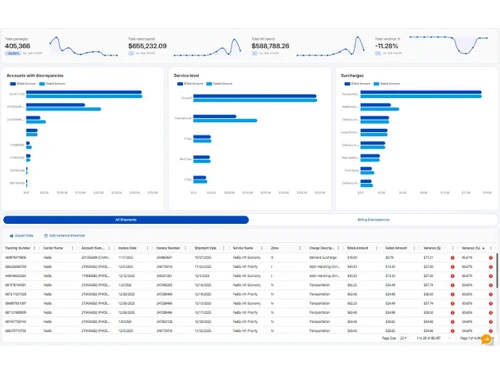Open Rated Amount column menu icon
The width and height of the screenshot is (500, 375).
pyautogui.click(x=414, y=248)
